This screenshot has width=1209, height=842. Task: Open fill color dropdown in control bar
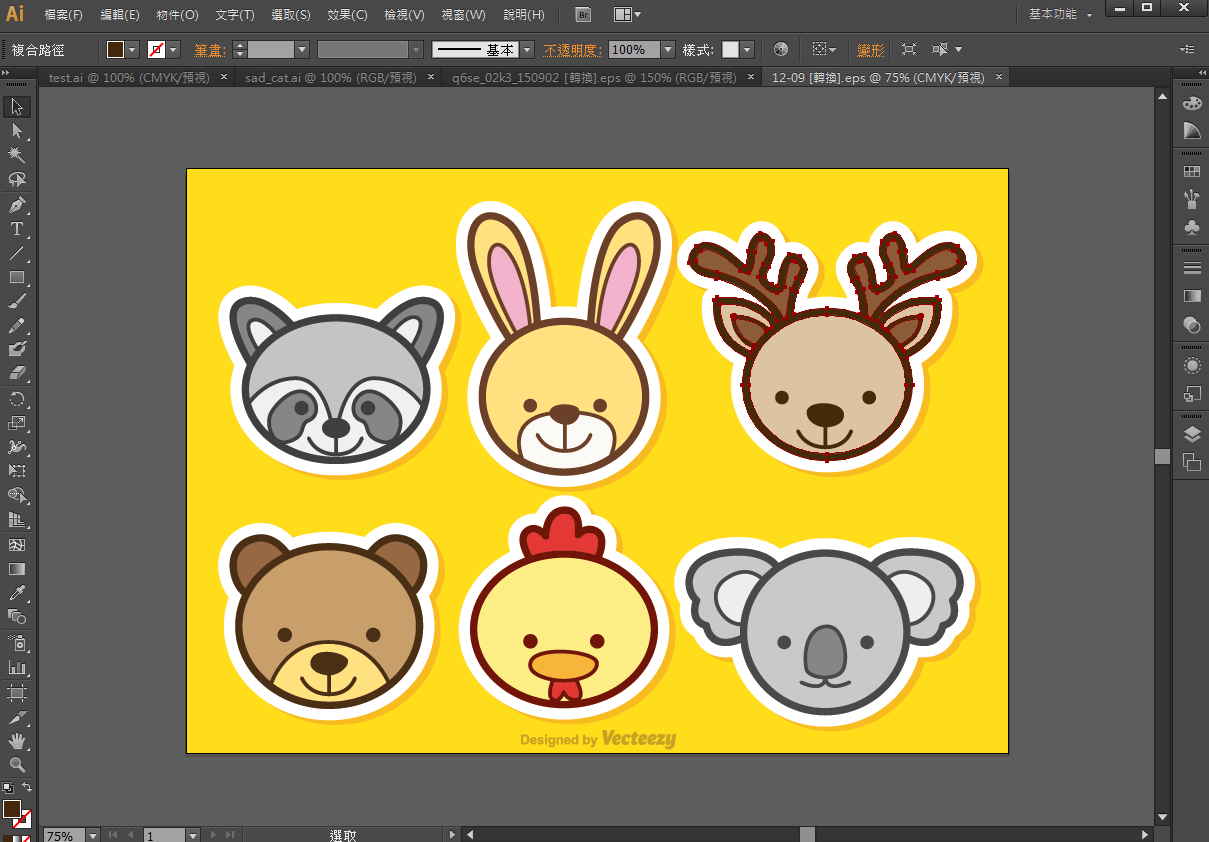(x=132, y=49)
